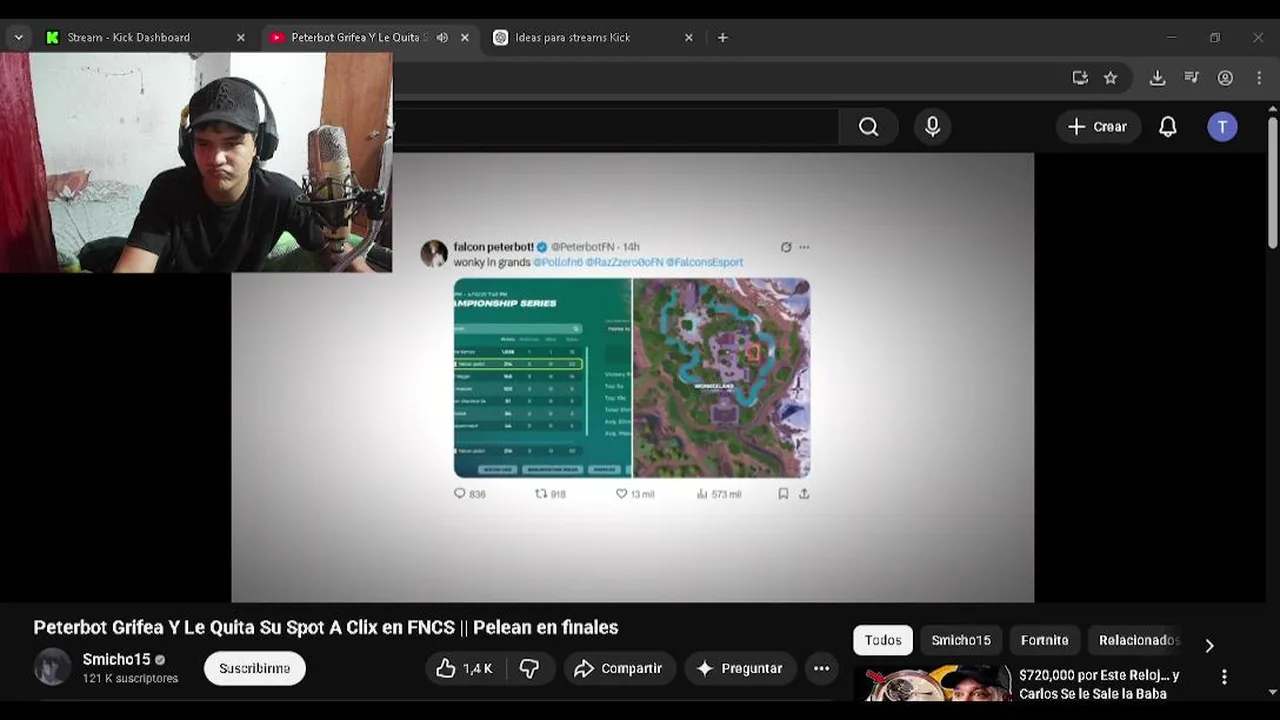Click the Suscribirme button
1280x720 pixels.
(x=255, y=668)
